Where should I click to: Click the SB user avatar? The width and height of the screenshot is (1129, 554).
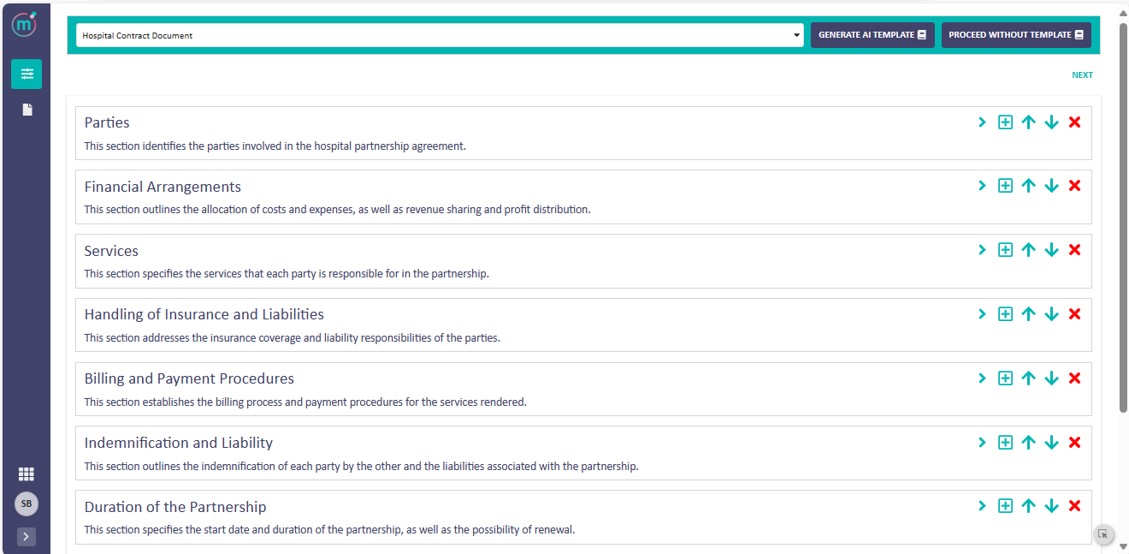[26, 504]
